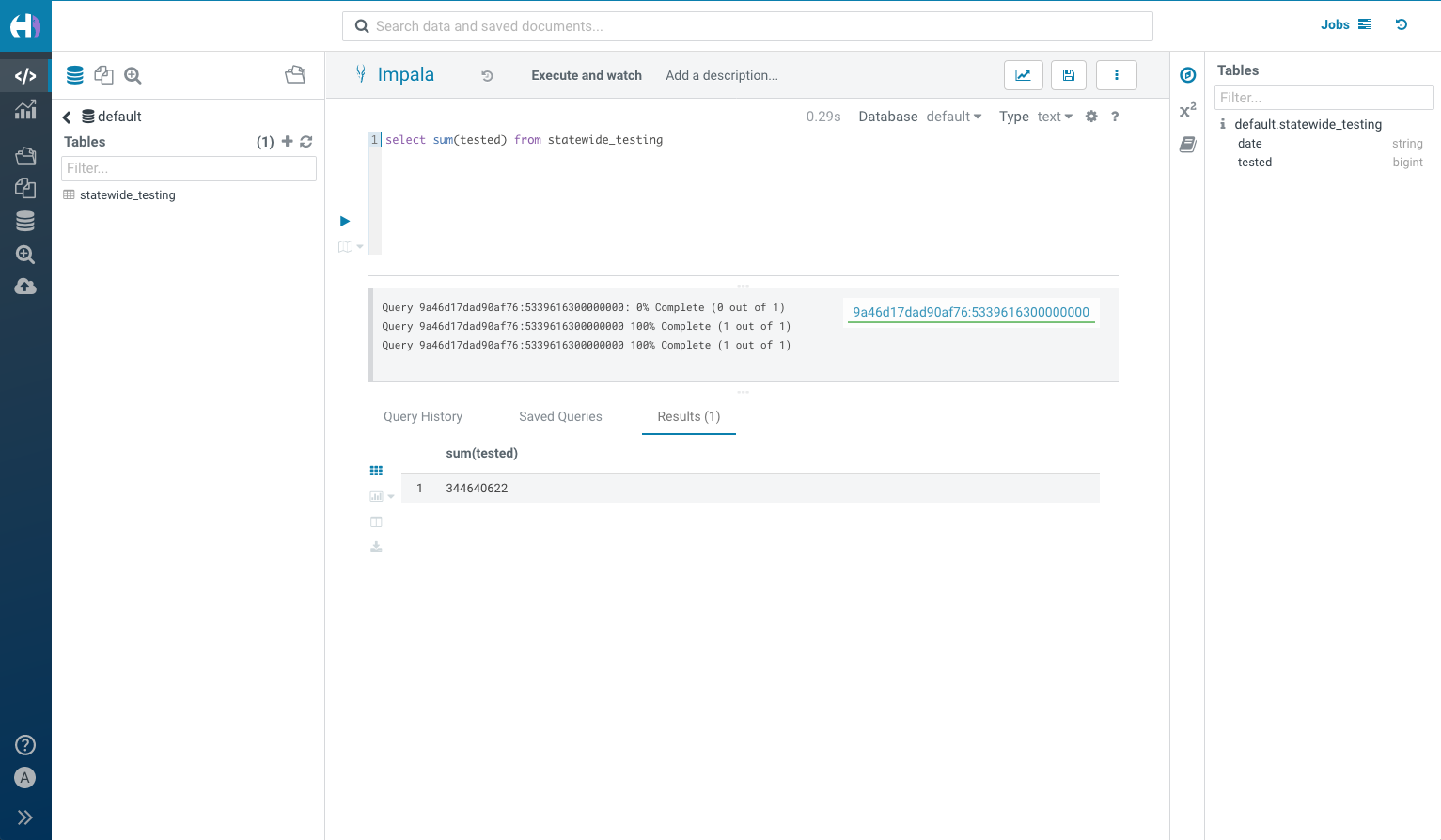Open the Database default dropdown
This screenshot has width=1441, height=840.
coord(953,116)
